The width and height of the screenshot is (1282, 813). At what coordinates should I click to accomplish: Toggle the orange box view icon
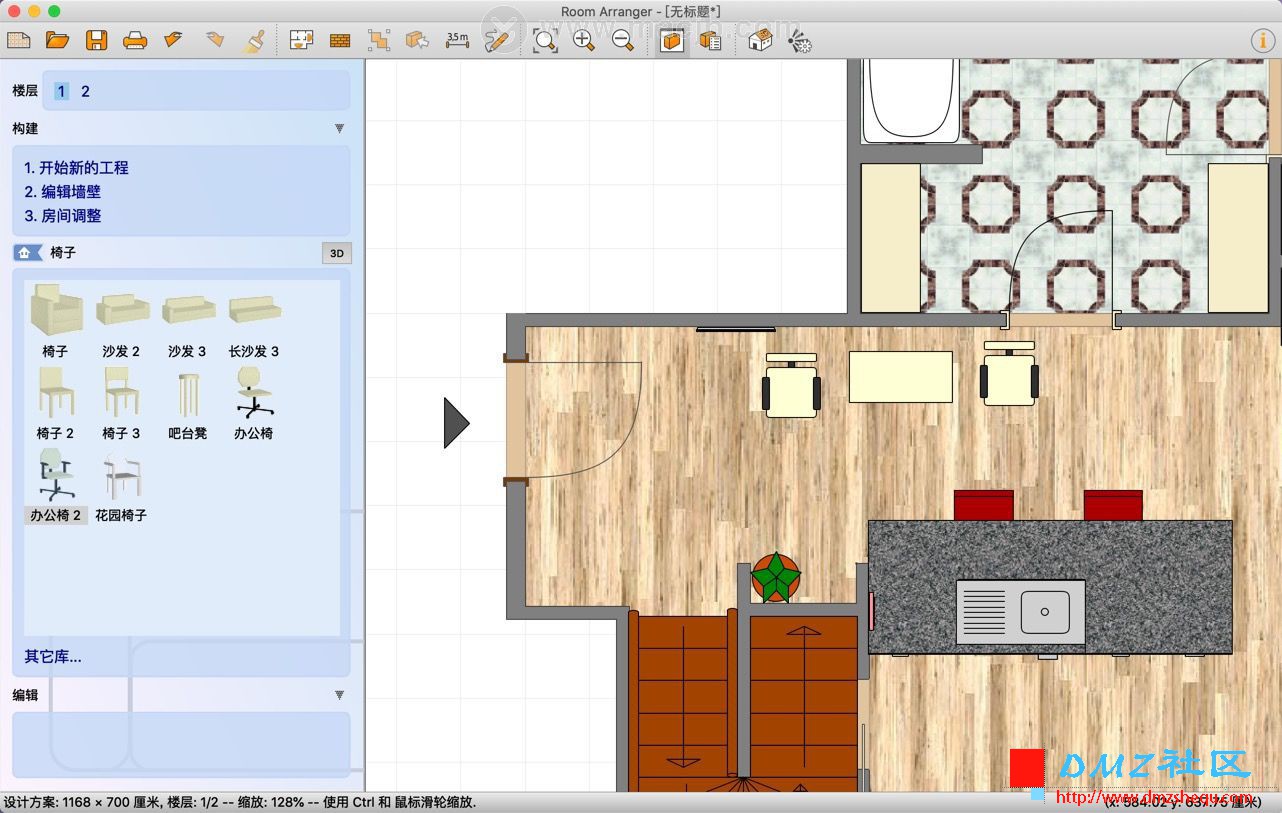pyautogui.click(x=672, y=41)
